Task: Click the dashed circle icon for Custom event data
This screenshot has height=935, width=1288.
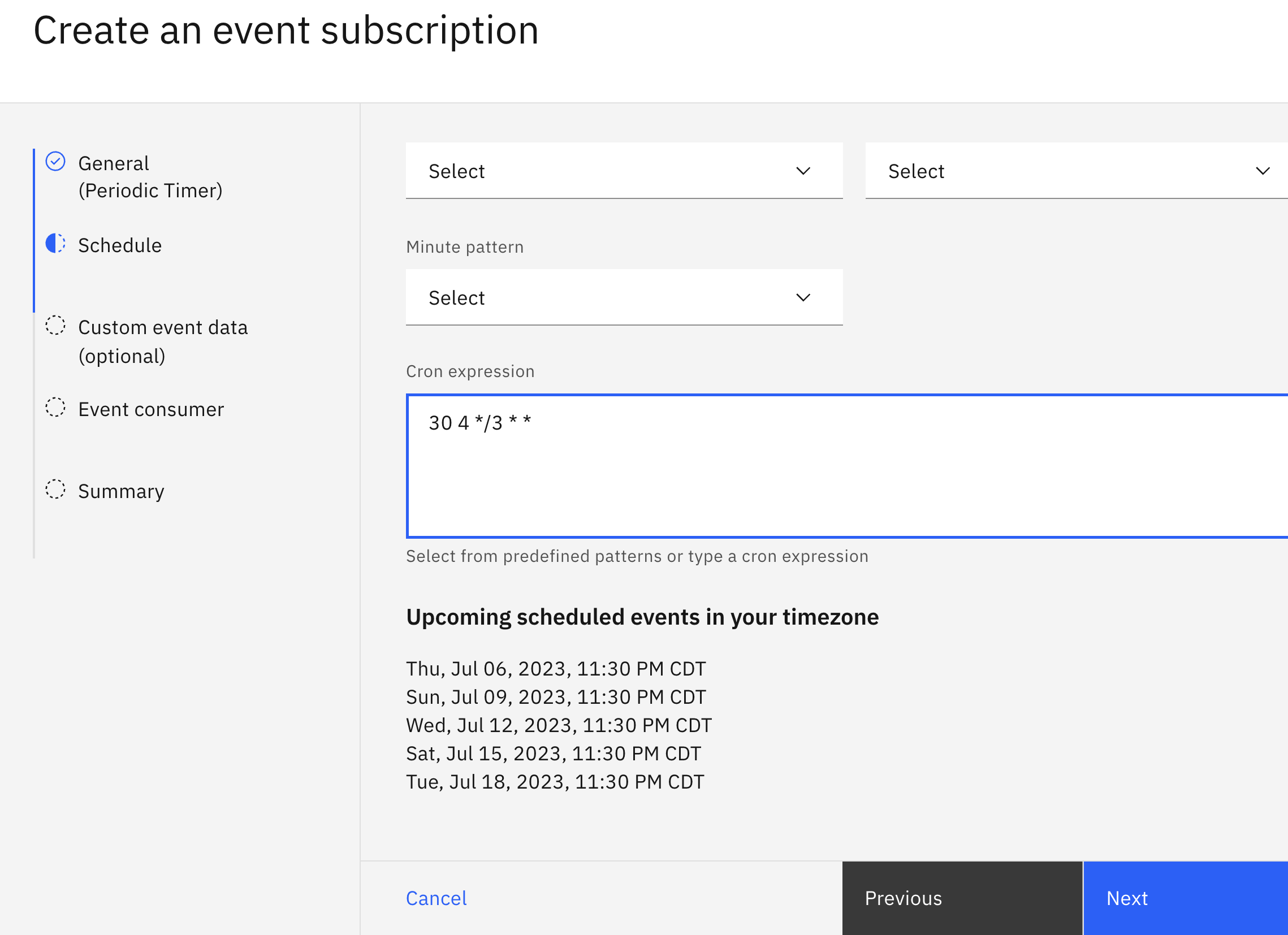Action: click(x=55, y=325)
